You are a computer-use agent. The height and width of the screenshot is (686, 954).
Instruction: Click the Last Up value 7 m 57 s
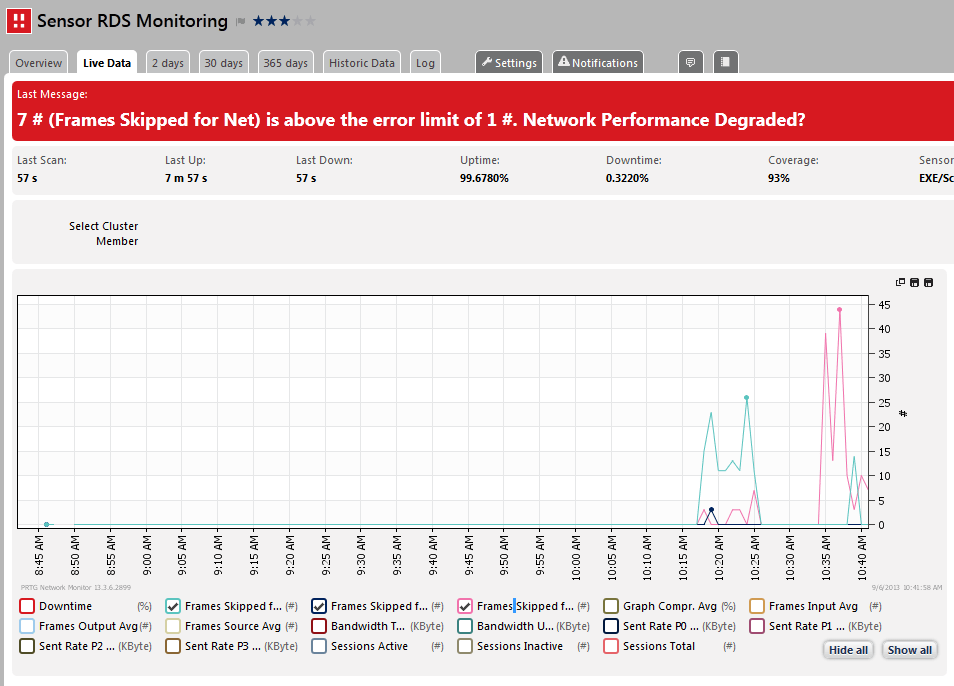pos(186,178)
